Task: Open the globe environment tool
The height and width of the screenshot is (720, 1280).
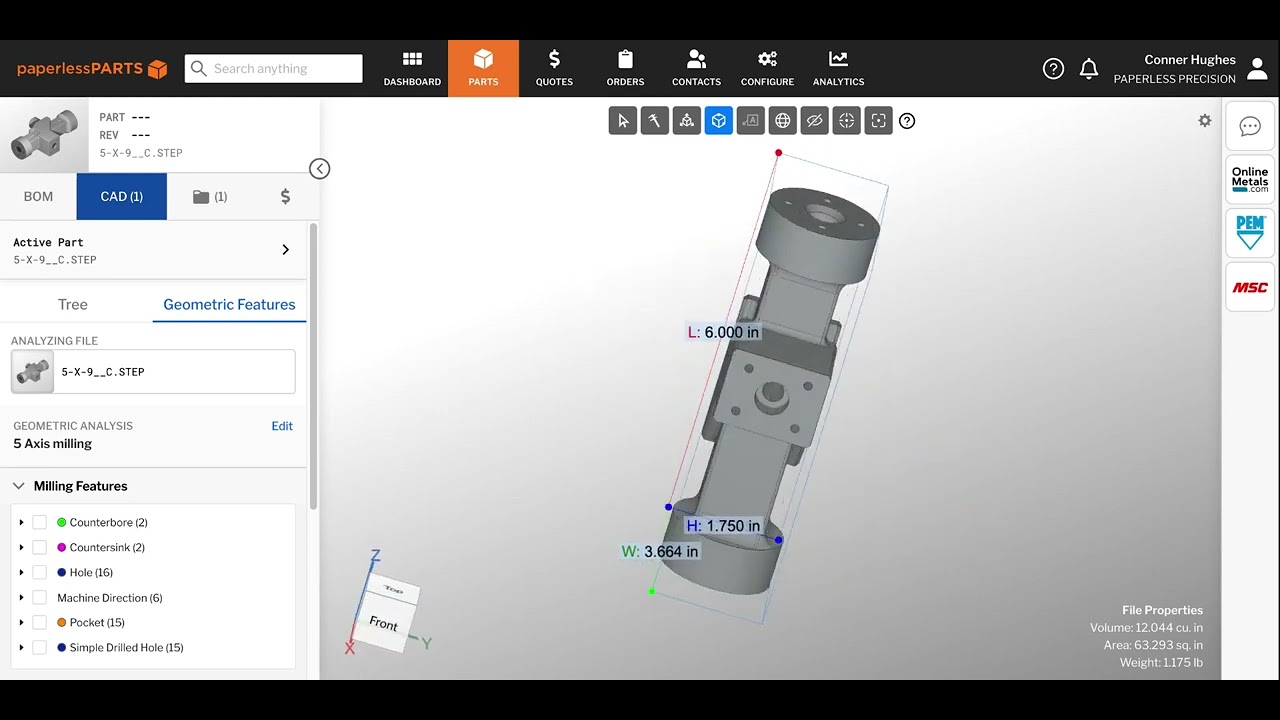Action: [x=782, y=120]
